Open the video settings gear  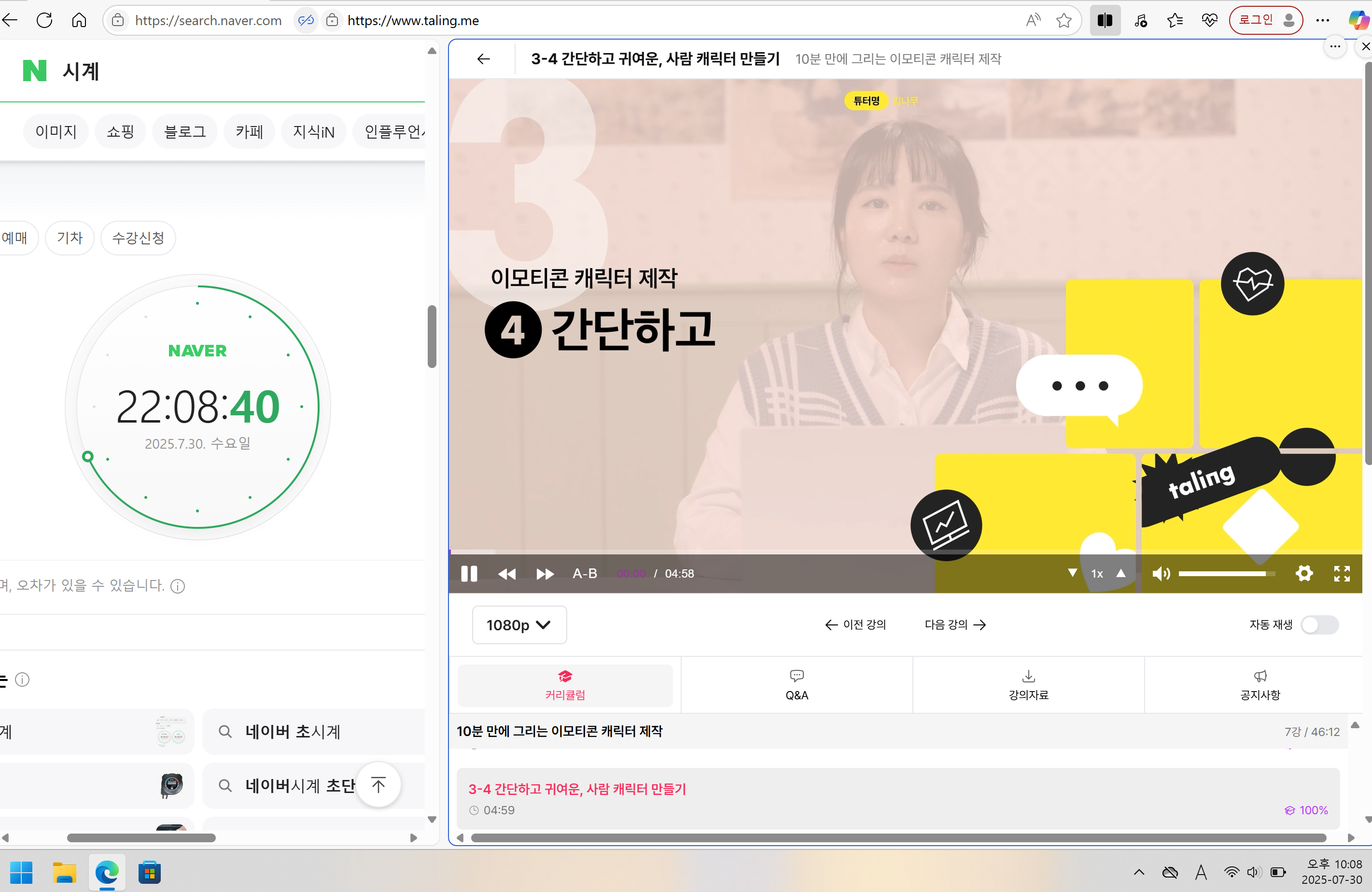pyautogui.click(x=1304, y=574)
